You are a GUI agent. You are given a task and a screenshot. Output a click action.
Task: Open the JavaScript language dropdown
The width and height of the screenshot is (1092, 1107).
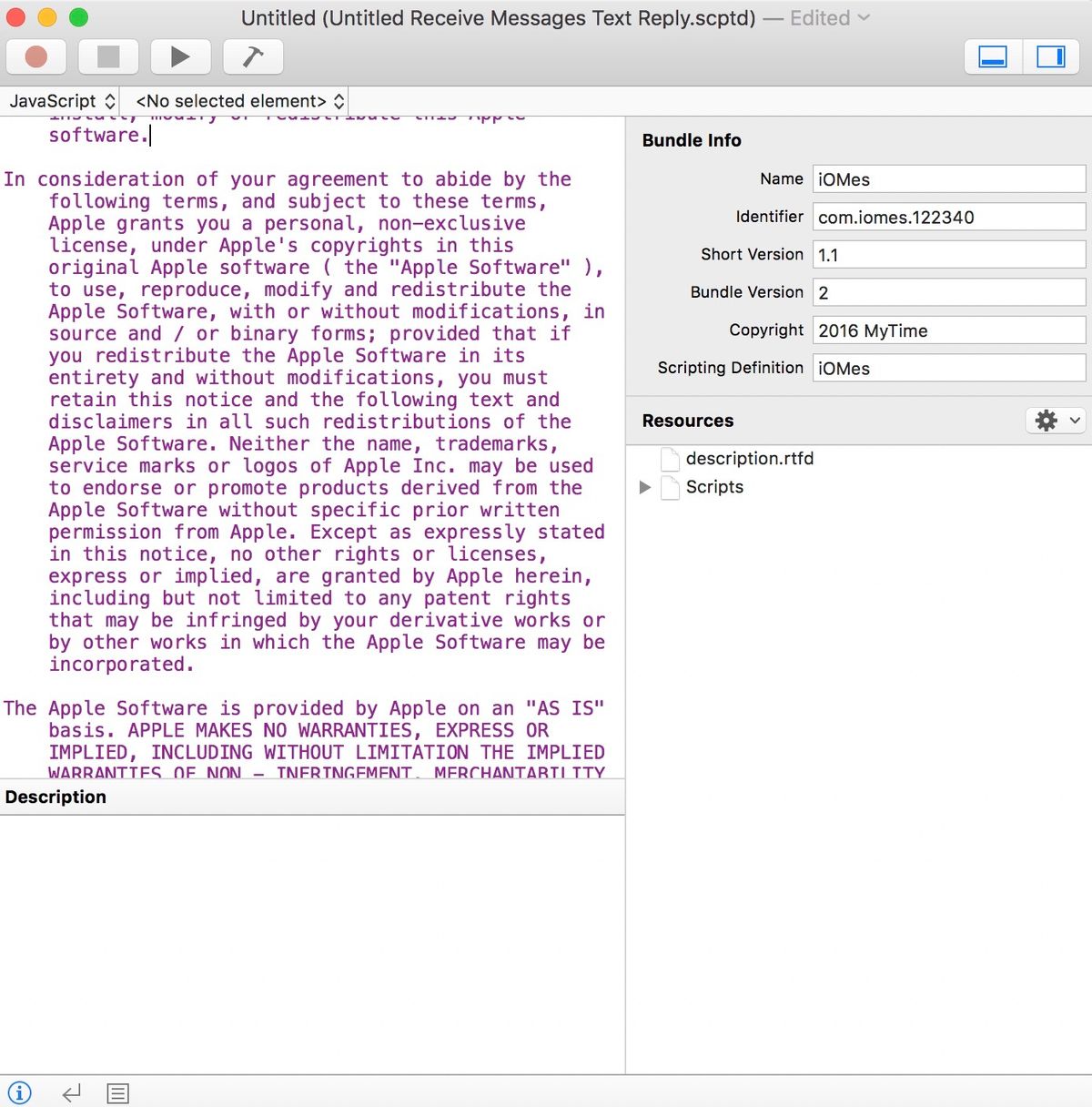pos(62,101)
